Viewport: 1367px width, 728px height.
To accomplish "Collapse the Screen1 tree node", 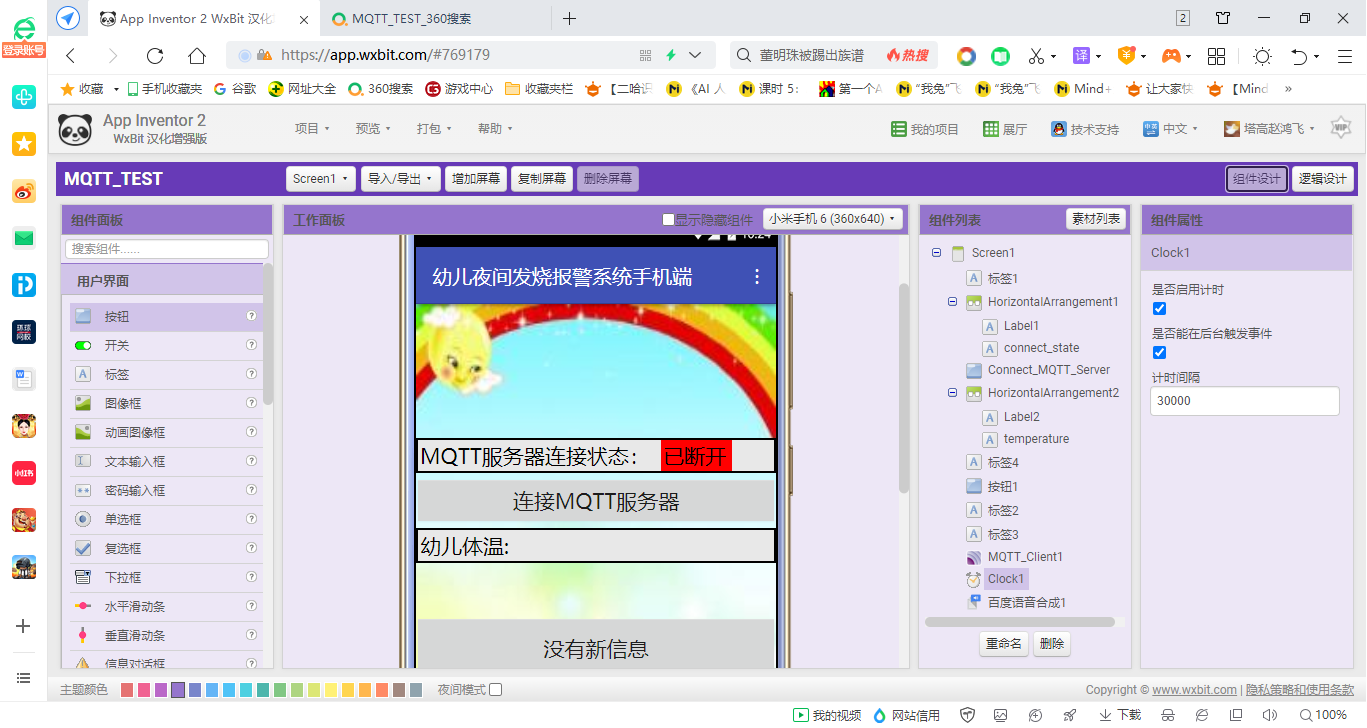I will 936,253.
